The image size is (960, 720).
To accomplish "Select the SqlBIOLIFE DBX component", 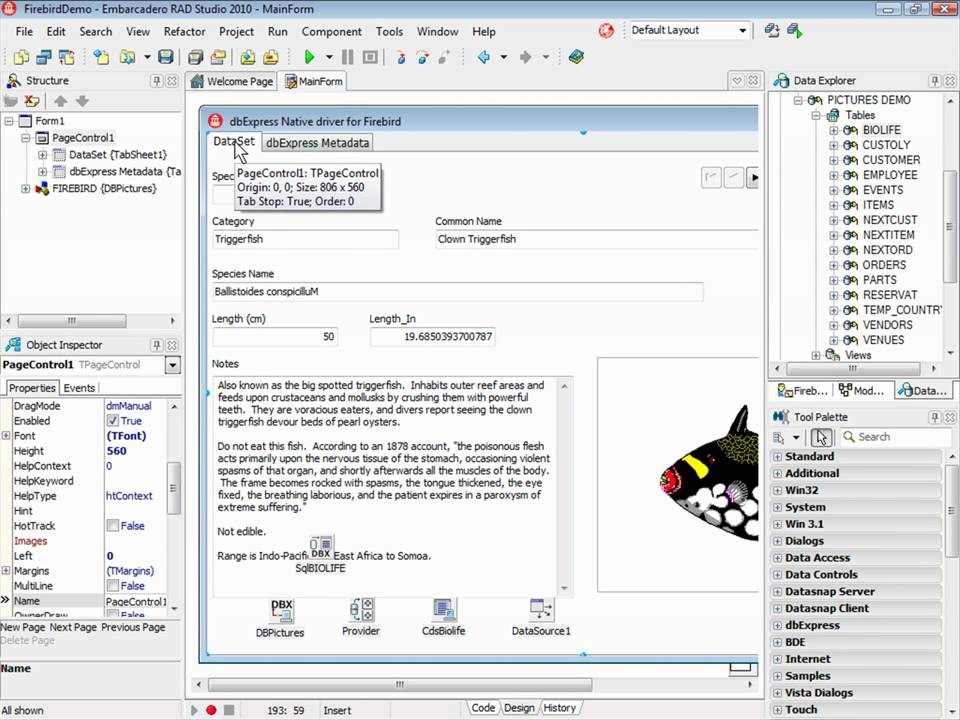I will [x=321, y=547].
